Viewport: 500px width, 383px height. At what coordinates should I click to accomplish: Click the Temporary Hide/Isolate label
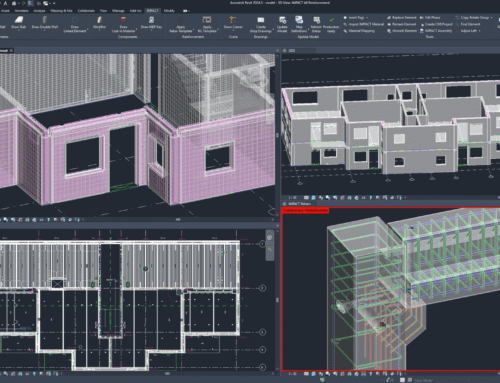pyautogui.click(x=306, y=210)
